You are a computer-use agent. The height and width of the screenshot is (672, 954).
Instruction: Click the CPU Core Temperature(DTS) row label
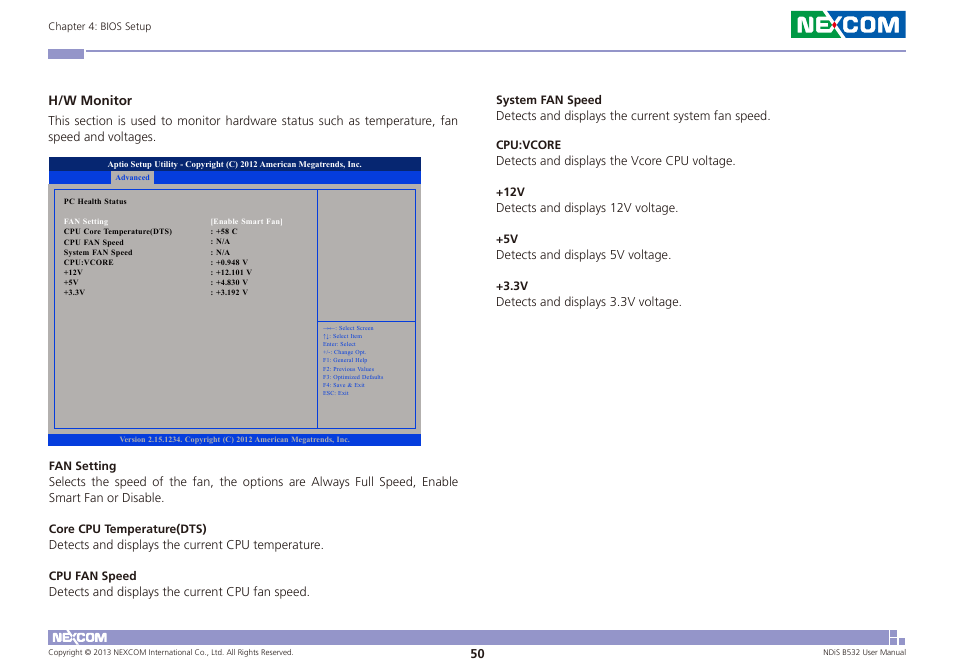click(117, 232)
